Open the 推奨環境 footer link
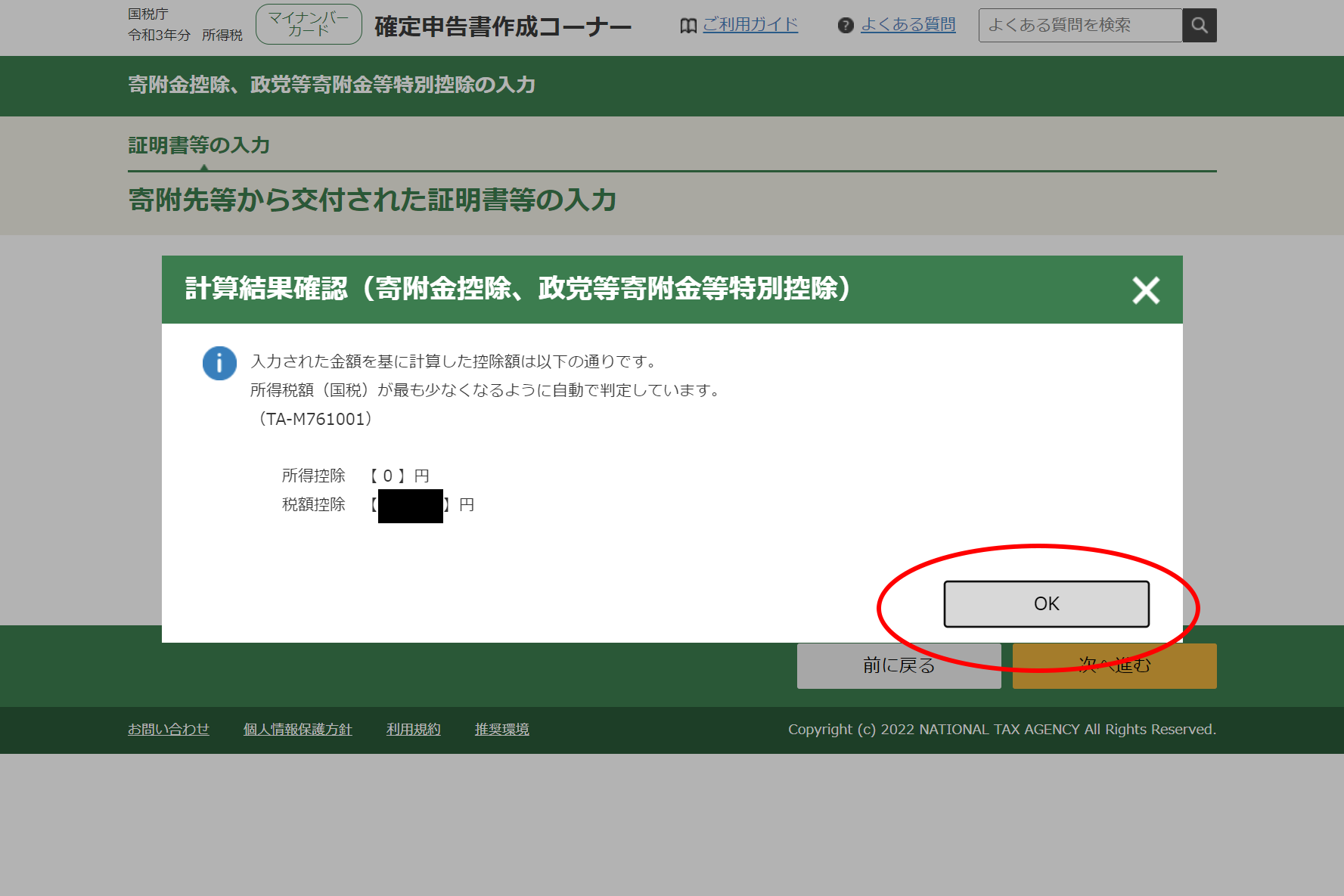This screenshot has height=896, width=1344. tap(502, 729)
